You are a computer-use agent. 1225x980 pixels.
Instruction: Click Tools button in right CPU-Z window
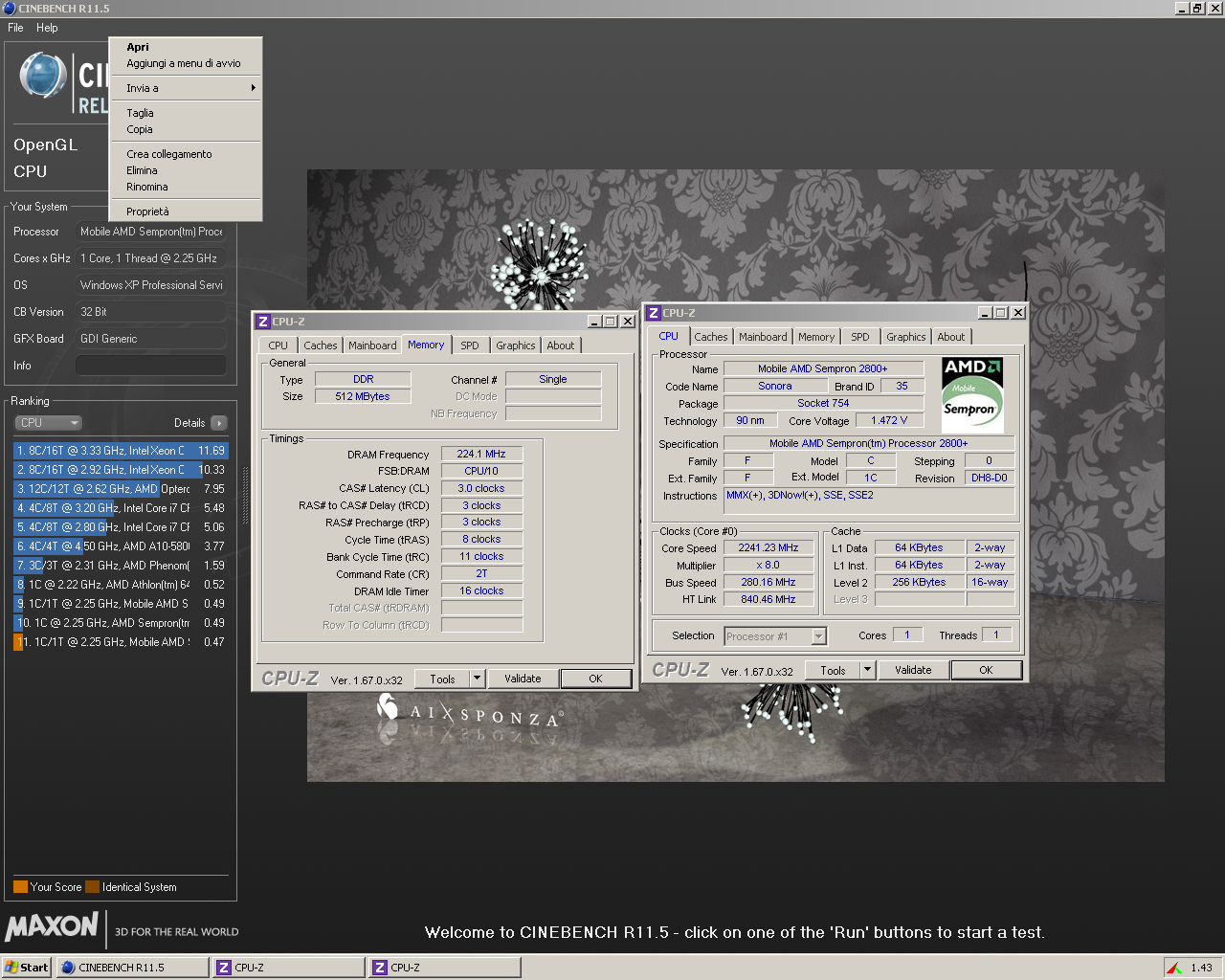833,670
